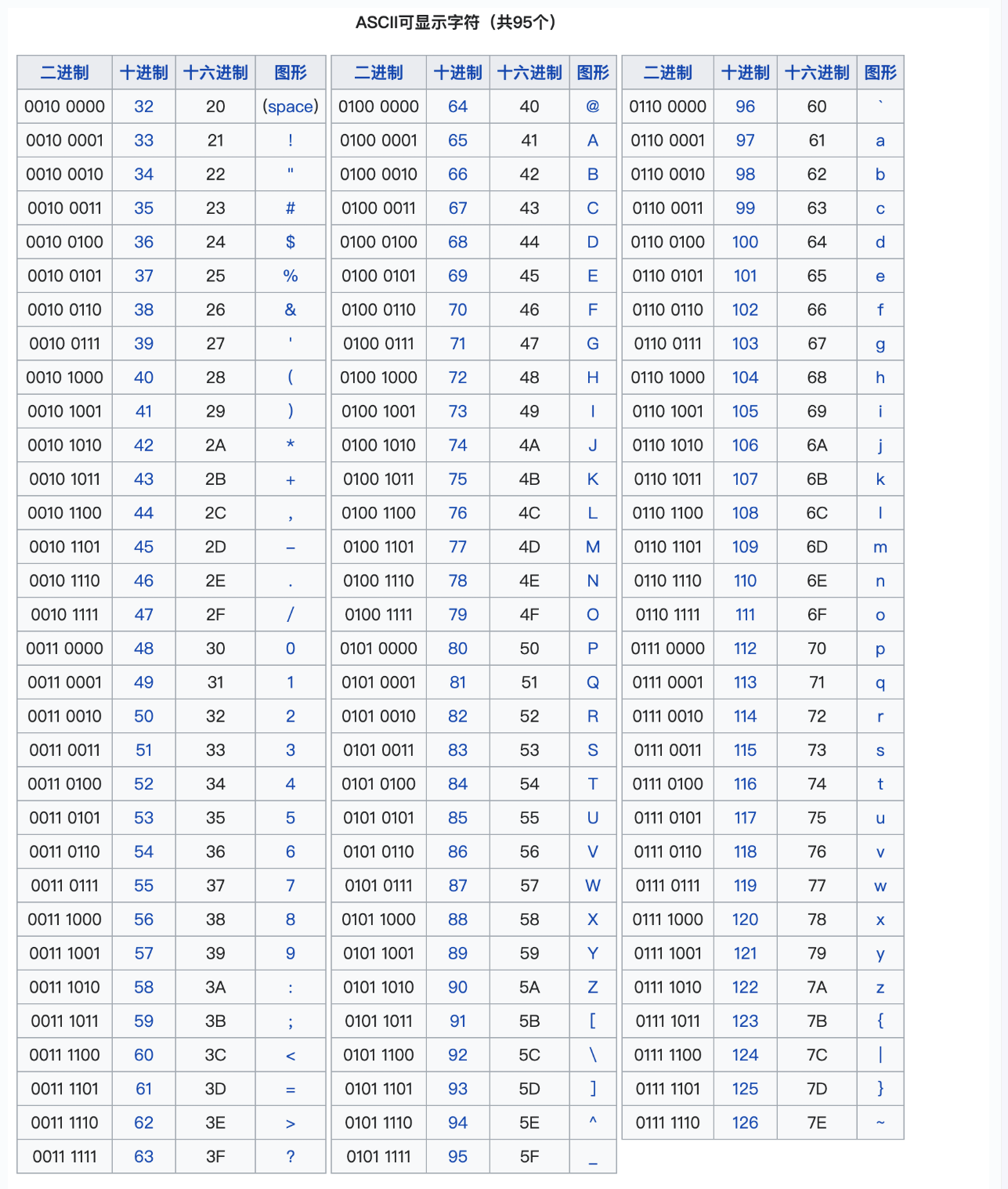1008x1189 pixels.
Task: Click decimal link 111
Action: 745,615
